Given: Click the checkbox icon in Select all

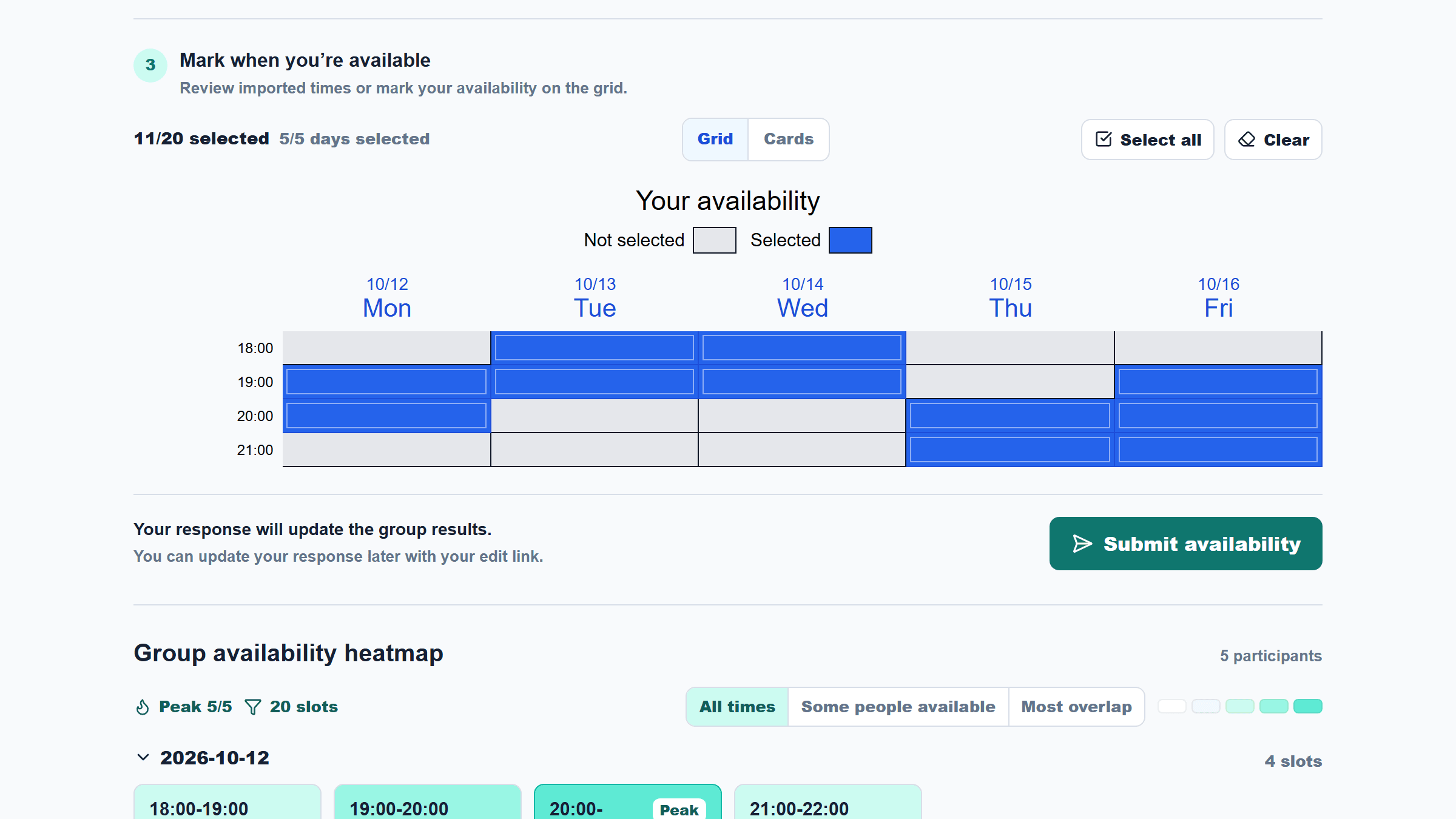Looking at the screenshot, I should pyautogui.click(x=1104, y=140).
